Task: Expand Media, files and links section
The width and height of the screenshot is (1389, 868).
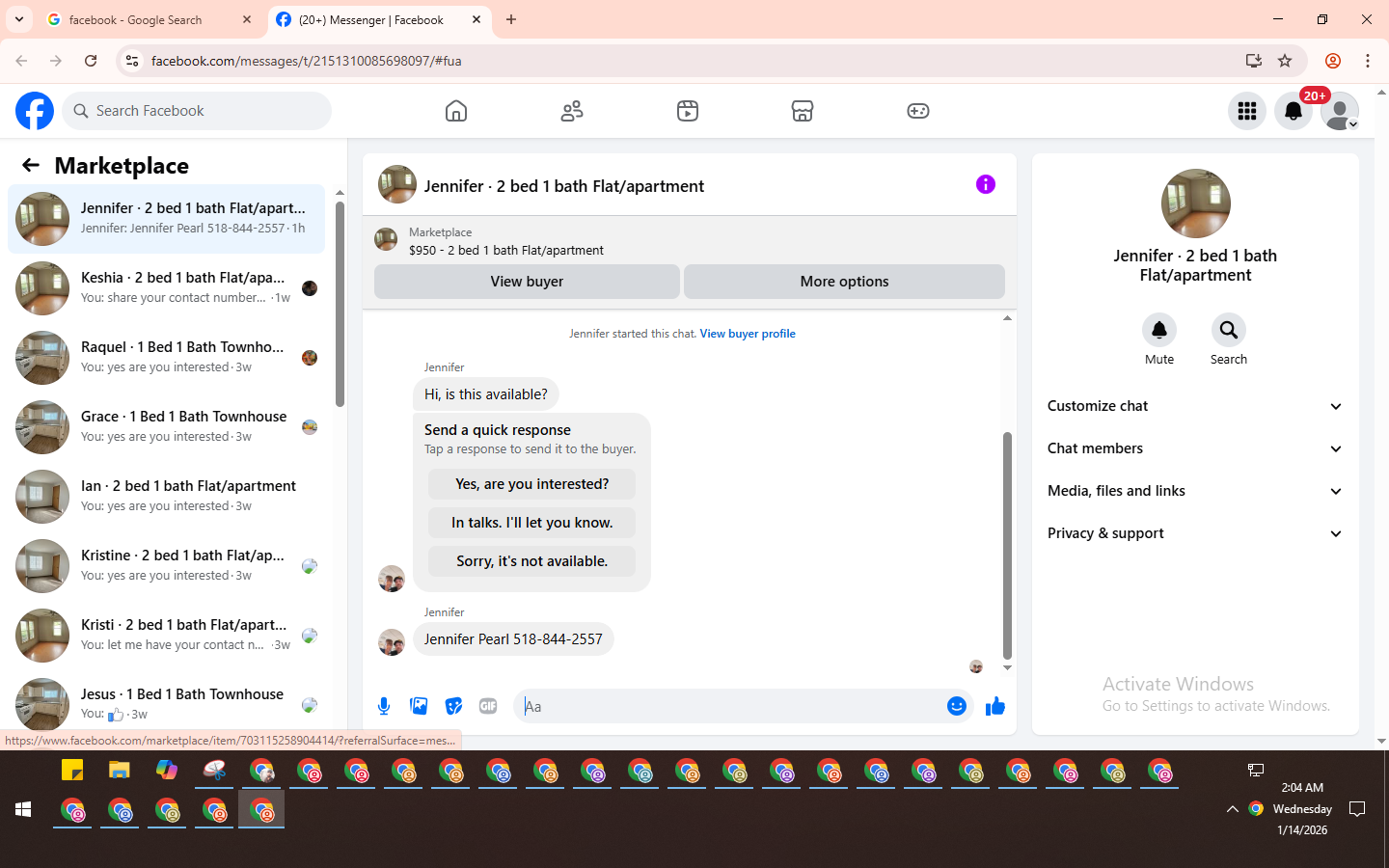Action: click(x=1195, y=491)
